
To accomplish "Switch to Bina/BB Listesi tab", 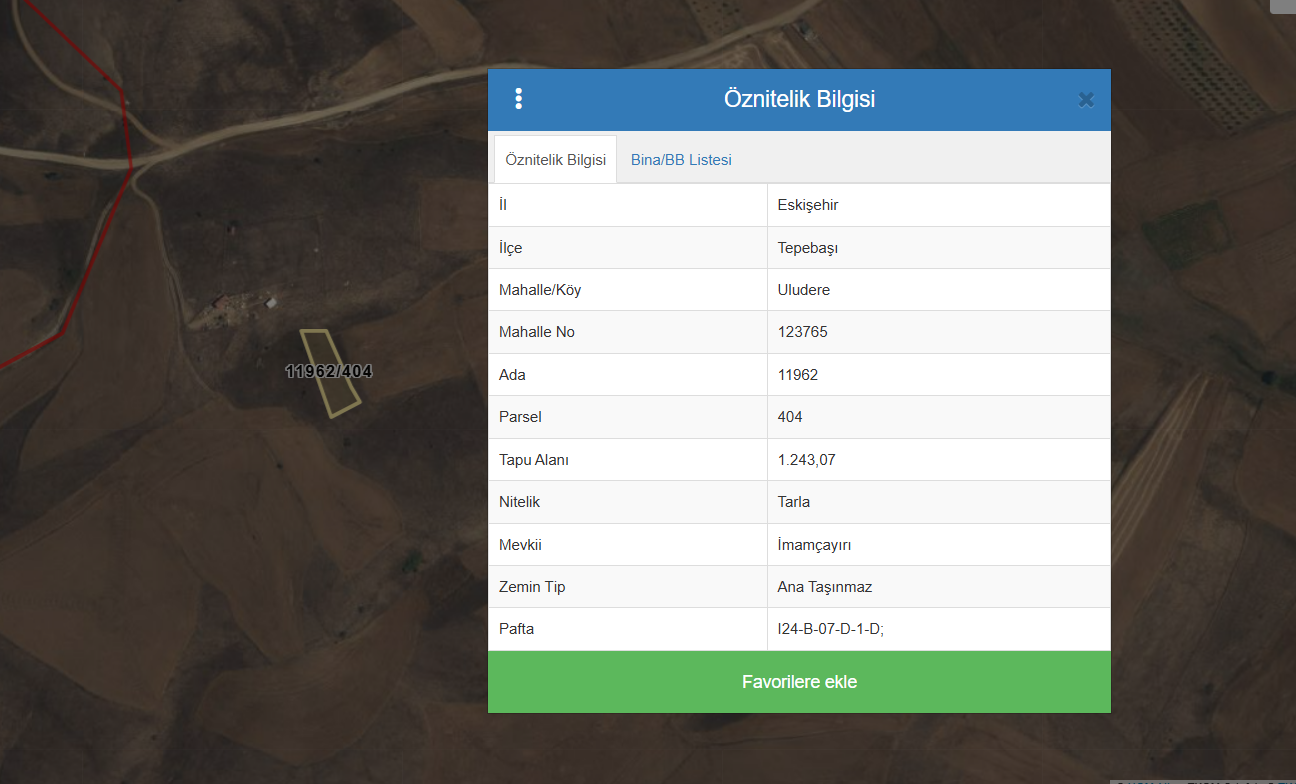I will coord(681,160).
